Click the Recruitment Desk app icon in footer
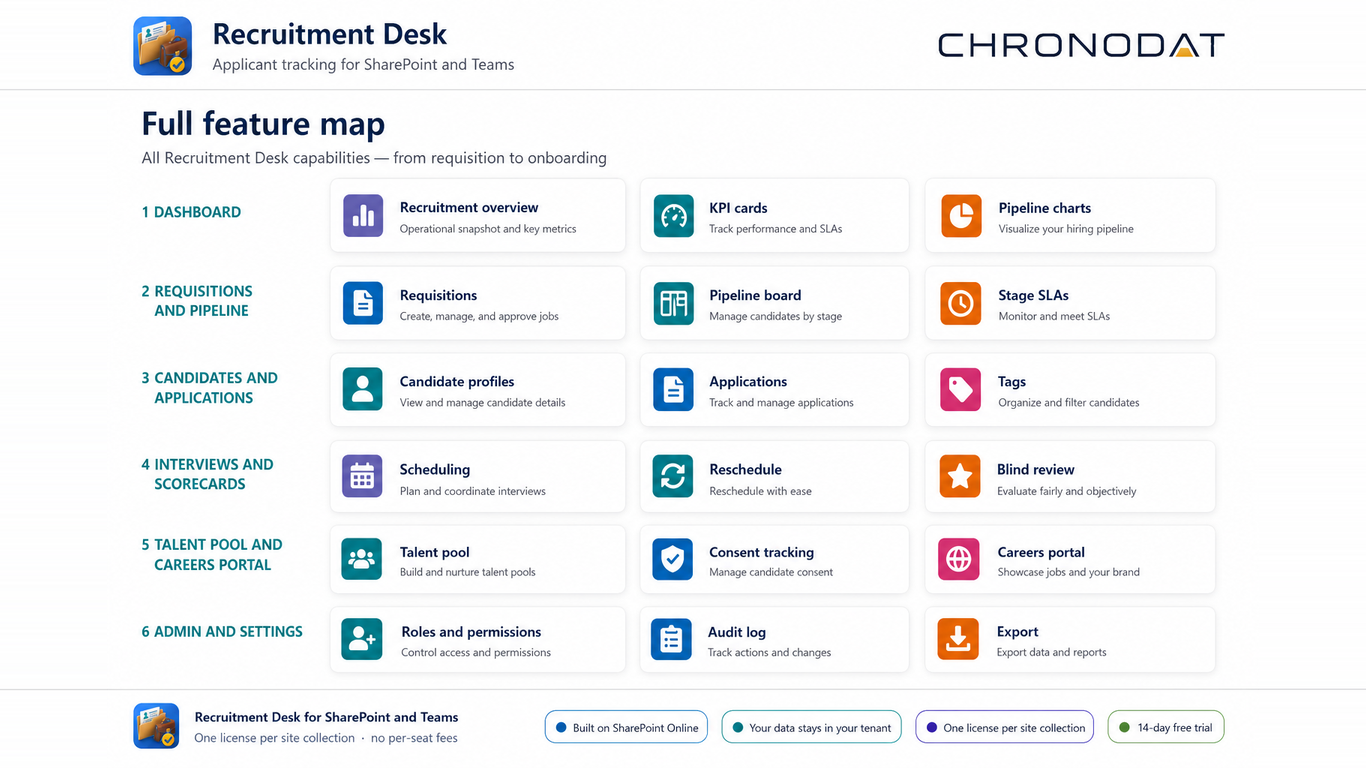Viewport: 1366px width, 768px height. pyautogui.click(x=156, y=726)
